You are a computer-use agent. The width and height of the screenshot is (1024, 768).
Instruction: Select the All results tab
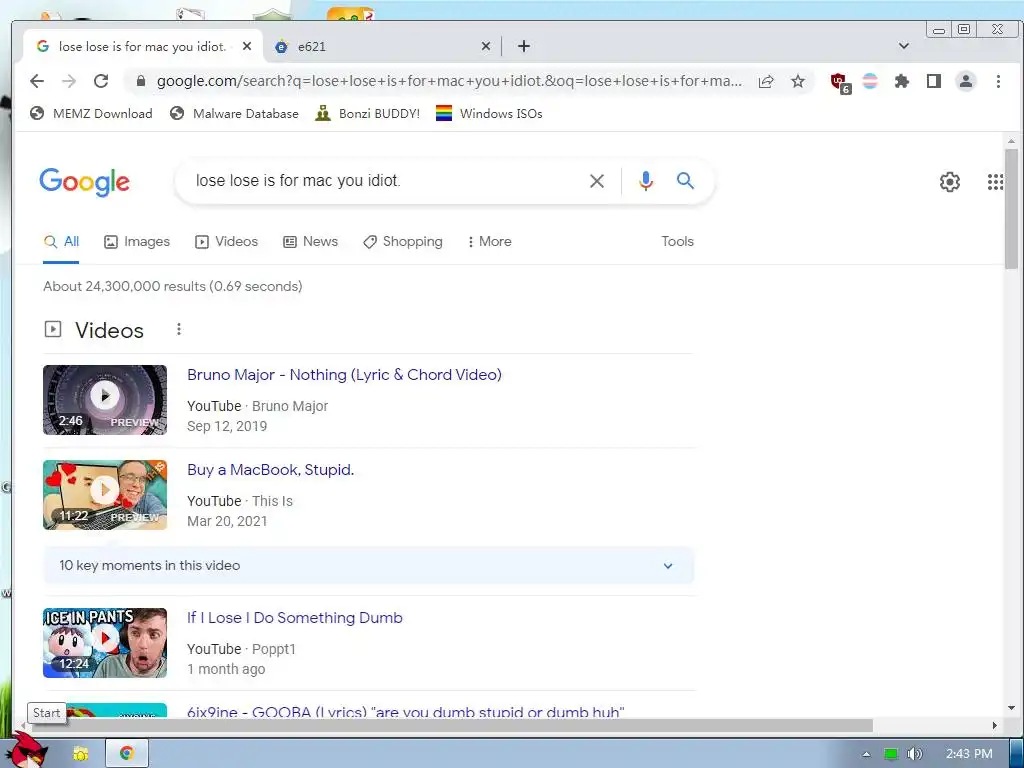click(x=61, y=242)
